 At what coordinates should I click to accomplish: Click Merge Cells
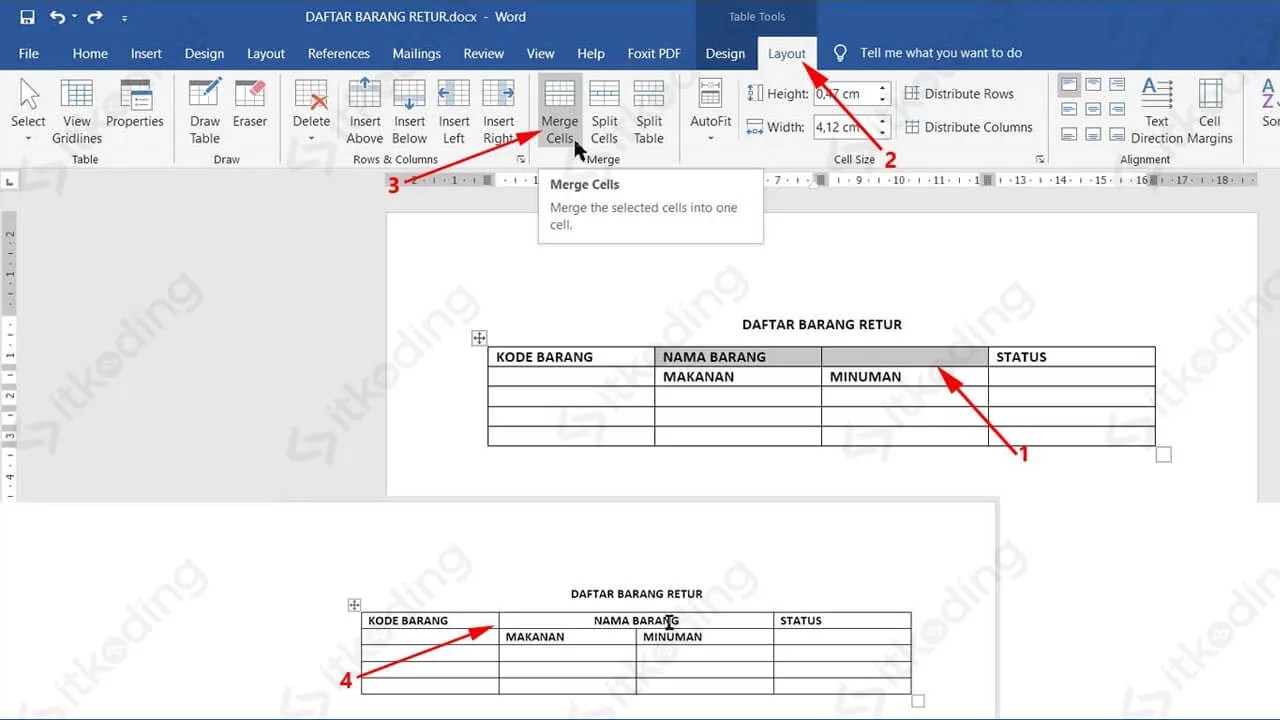coord(560,112)
